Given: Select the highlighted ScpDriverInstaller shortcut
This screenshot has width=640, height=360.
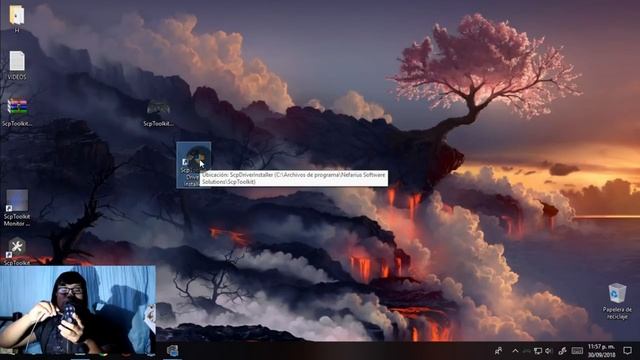Looking at the screenshot, I should point(193,165).
